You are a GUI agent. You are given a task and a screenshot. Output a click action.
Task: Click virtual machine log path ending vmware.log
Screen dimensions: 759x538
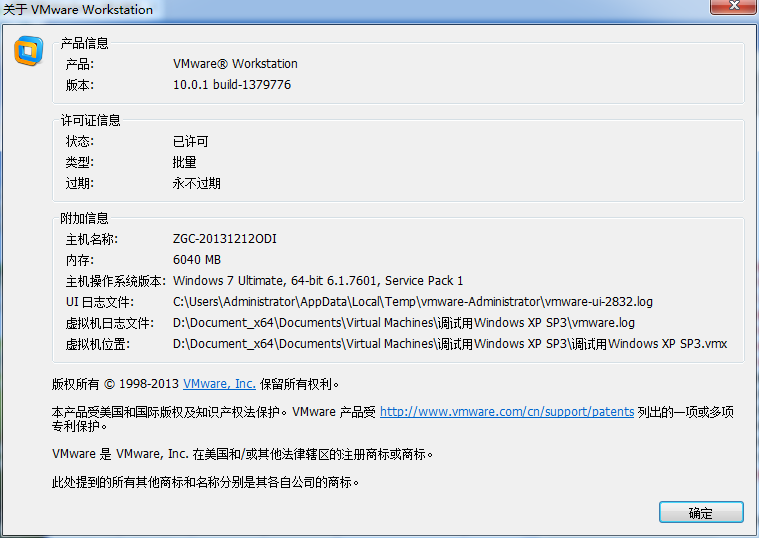pos(404,323)
